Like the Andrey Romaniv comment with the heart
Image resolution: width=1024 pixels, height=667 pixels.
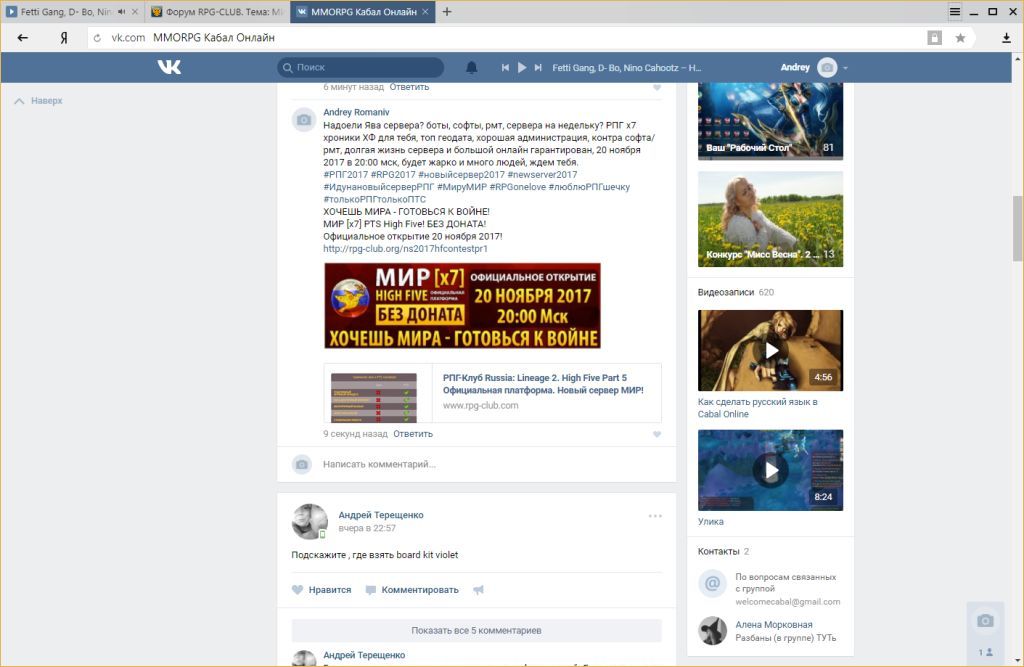657,434
